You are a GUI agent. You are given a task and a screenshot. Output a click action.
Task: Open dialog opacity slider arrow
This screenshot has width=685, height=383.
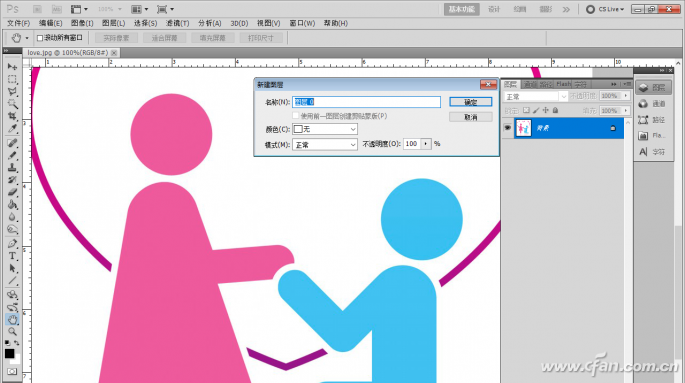point(426,144)
